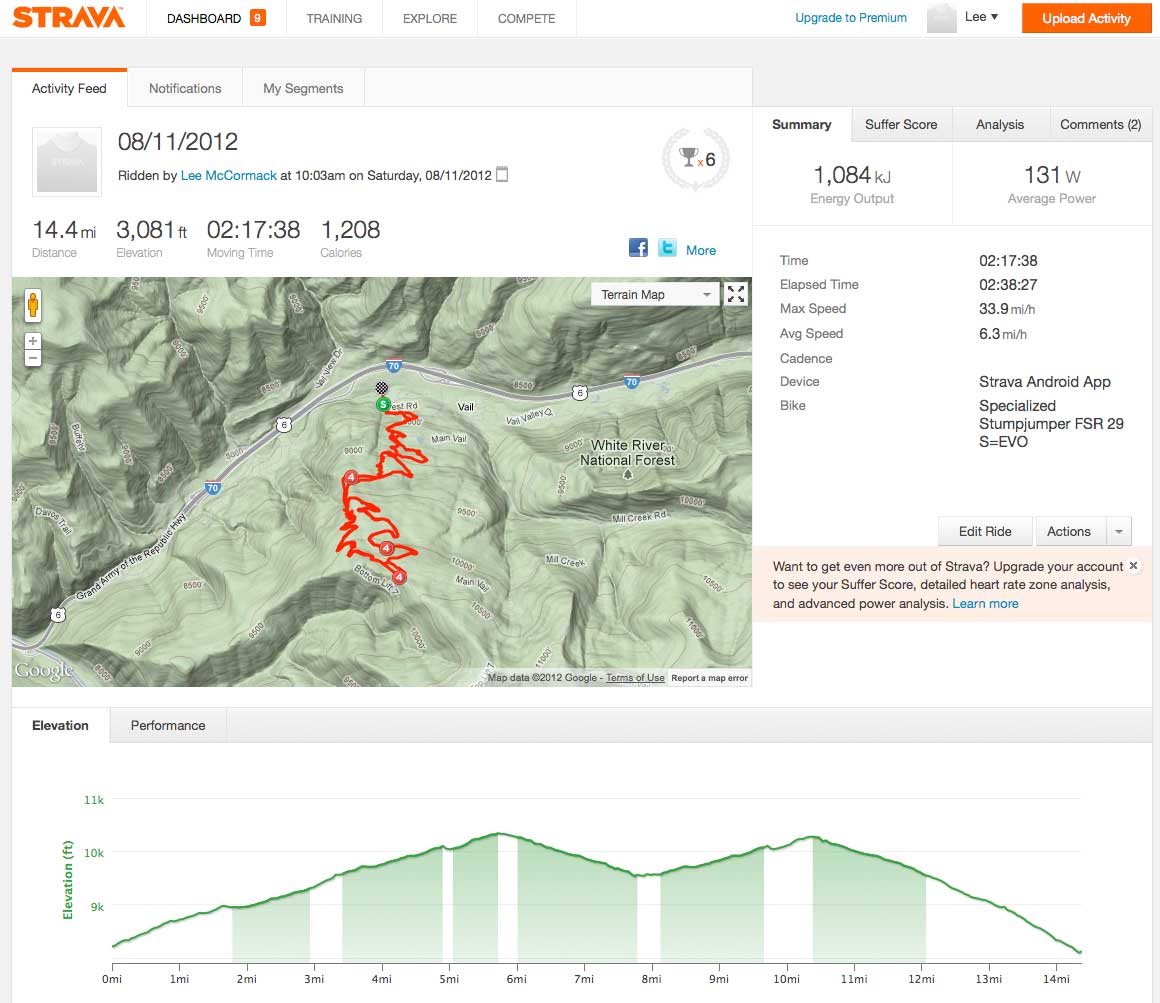This screenshot has height=1003, width=1160.
Task: Click the 3,081 ft elevation value
Action: pyautogui.click(x=152, y=230)
